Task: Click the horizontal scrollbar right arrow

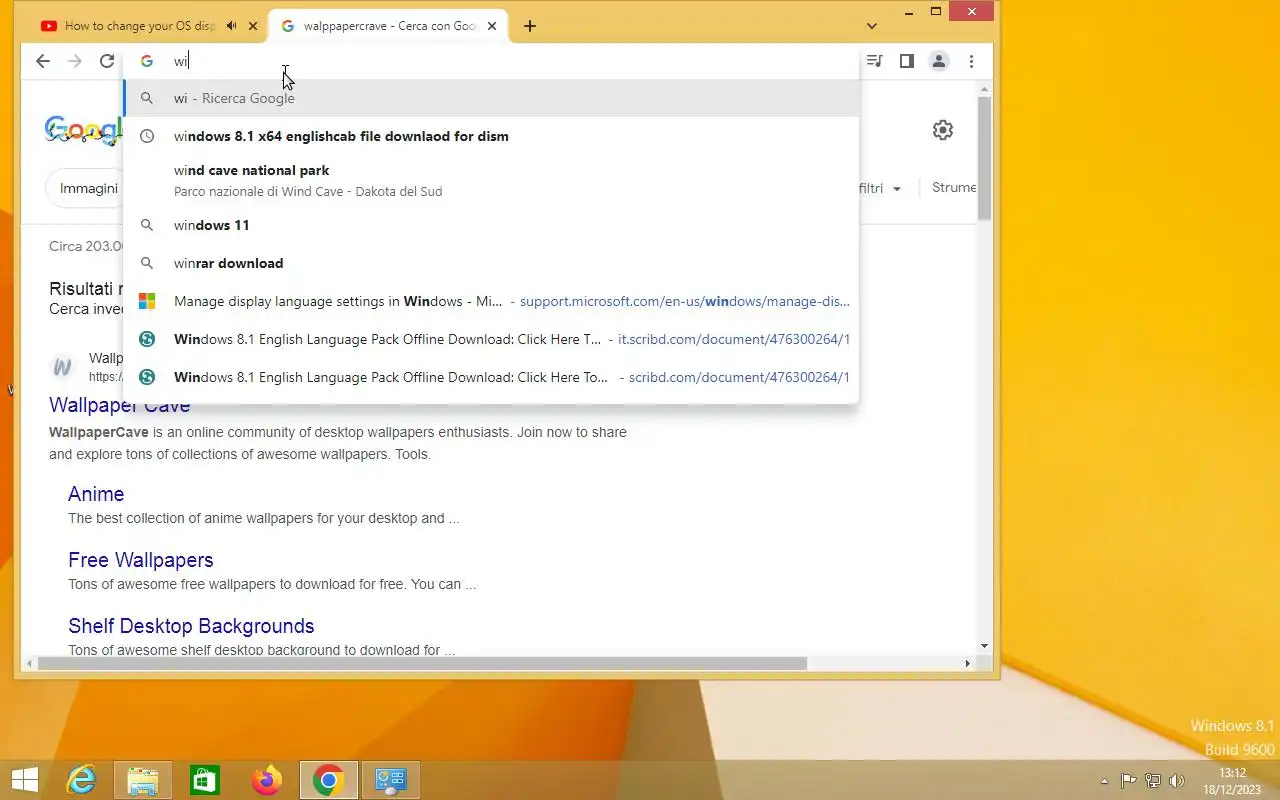Action: [967, 663]
